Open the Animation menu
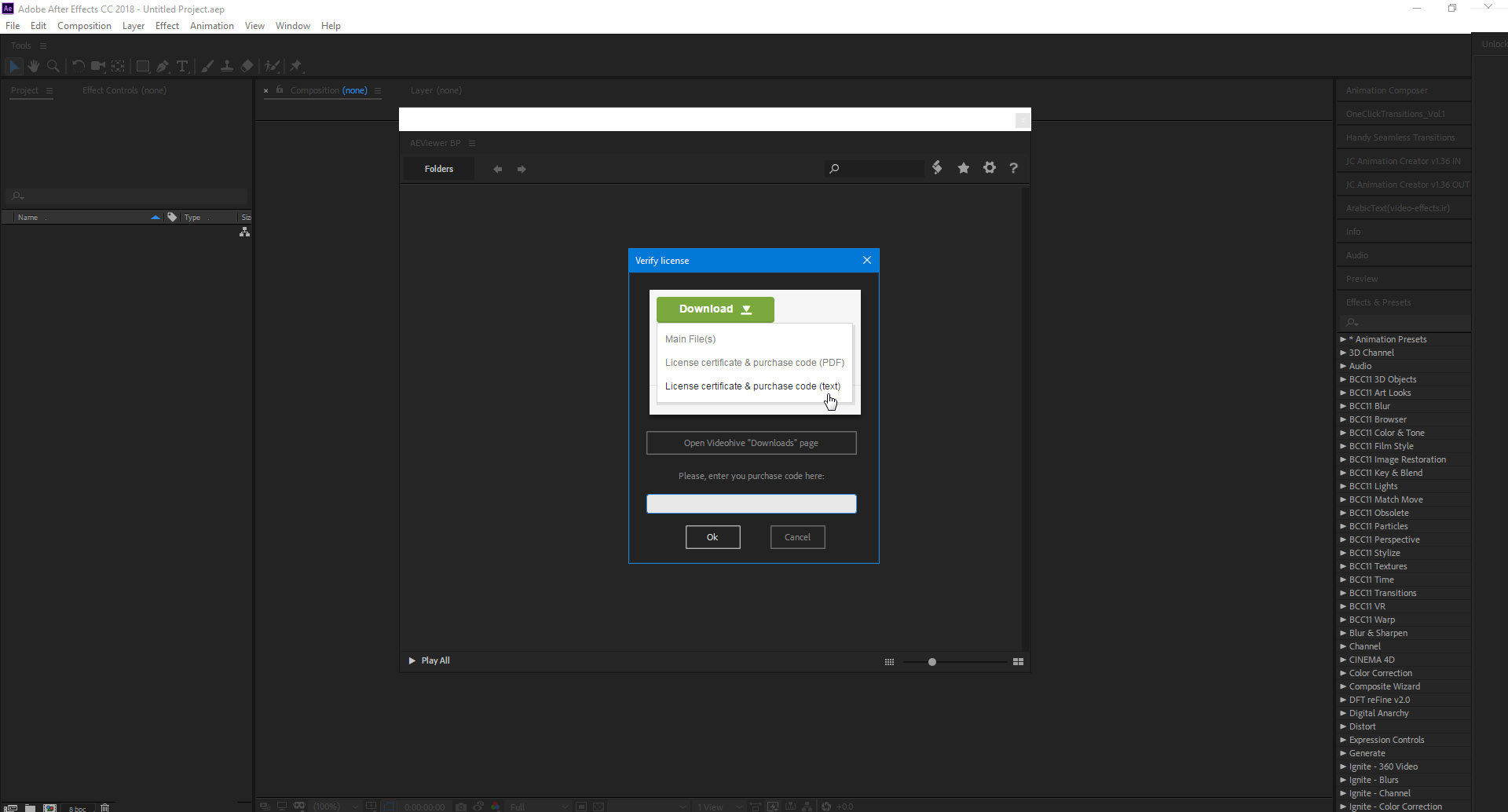Viewport: 1508px width, 812px height. [x=212, y=26]
